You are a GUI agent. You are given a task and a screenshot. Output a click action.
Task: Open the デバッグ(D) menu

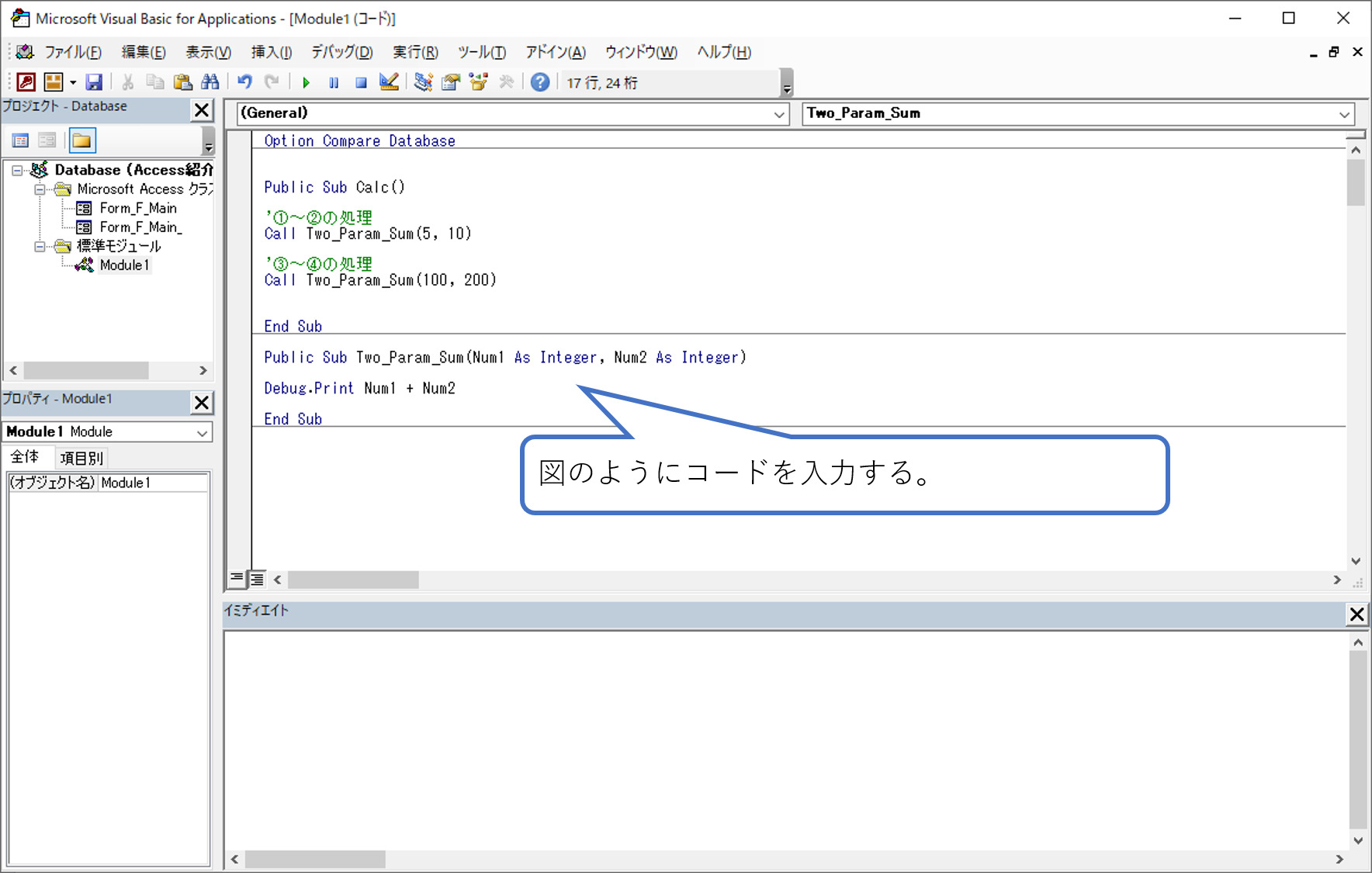click(341, 52)
